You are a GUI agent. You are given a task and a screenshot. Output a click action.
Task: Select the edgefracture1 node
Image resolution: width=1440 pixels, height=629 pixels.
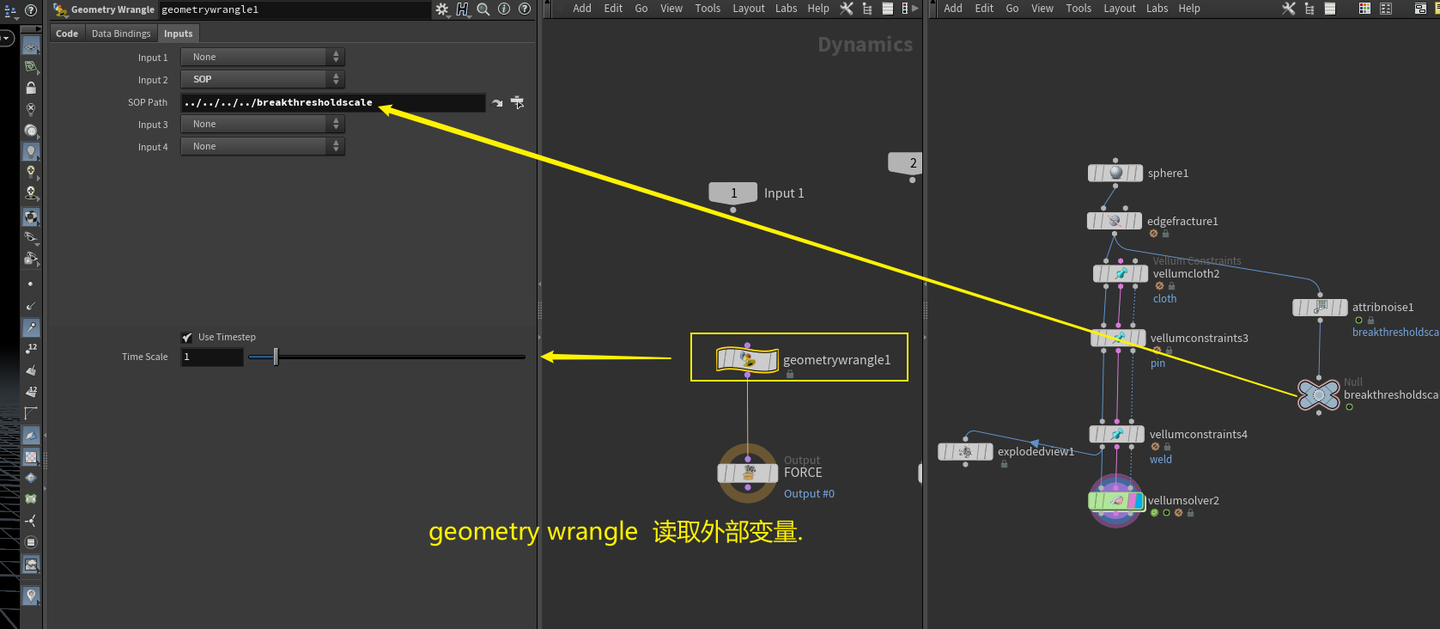(1114, 221)
